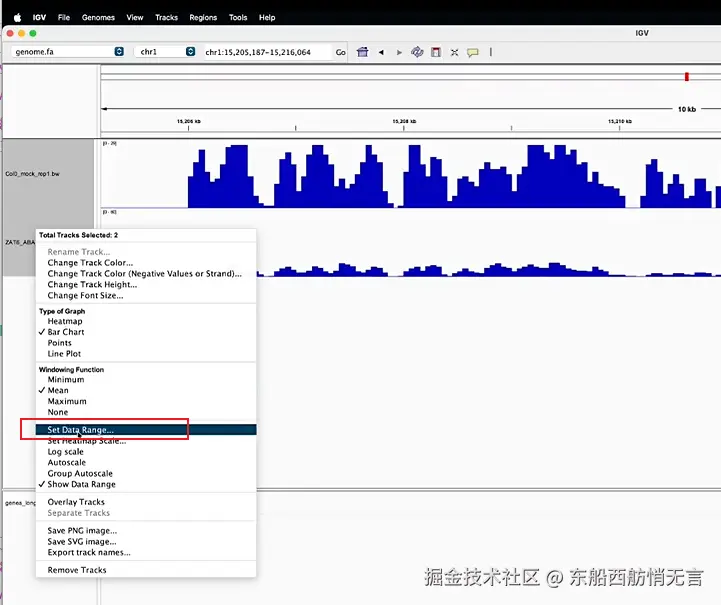Open the Help menu
The image size is (721, 605).
267,17
